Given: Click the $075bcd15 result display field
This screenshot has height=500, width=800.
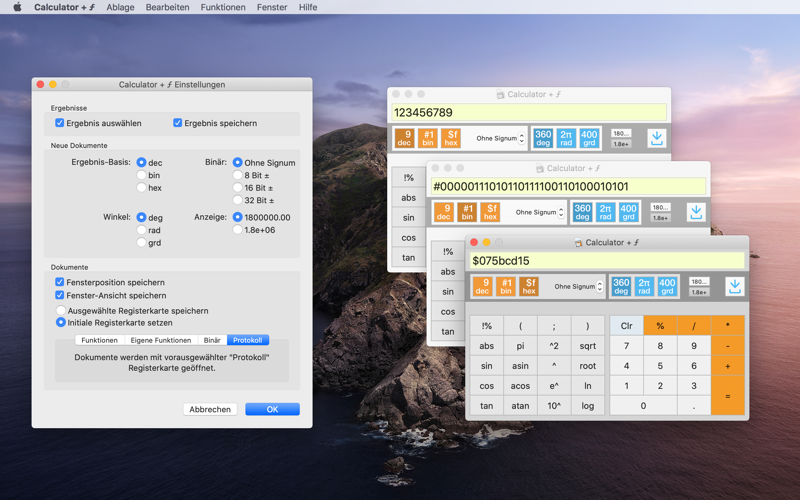Looking at the screenshot, I should (x=607, y=261).
